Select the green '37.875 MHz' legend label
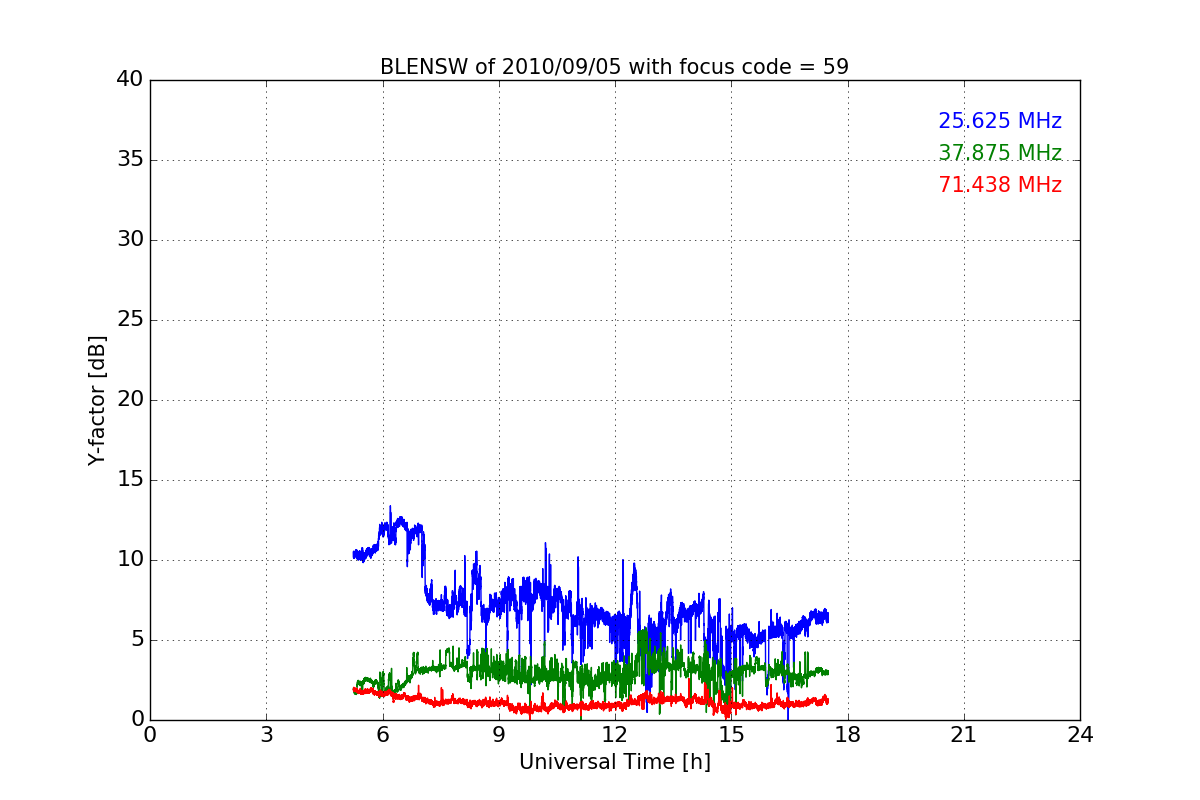 [1000, 153]
